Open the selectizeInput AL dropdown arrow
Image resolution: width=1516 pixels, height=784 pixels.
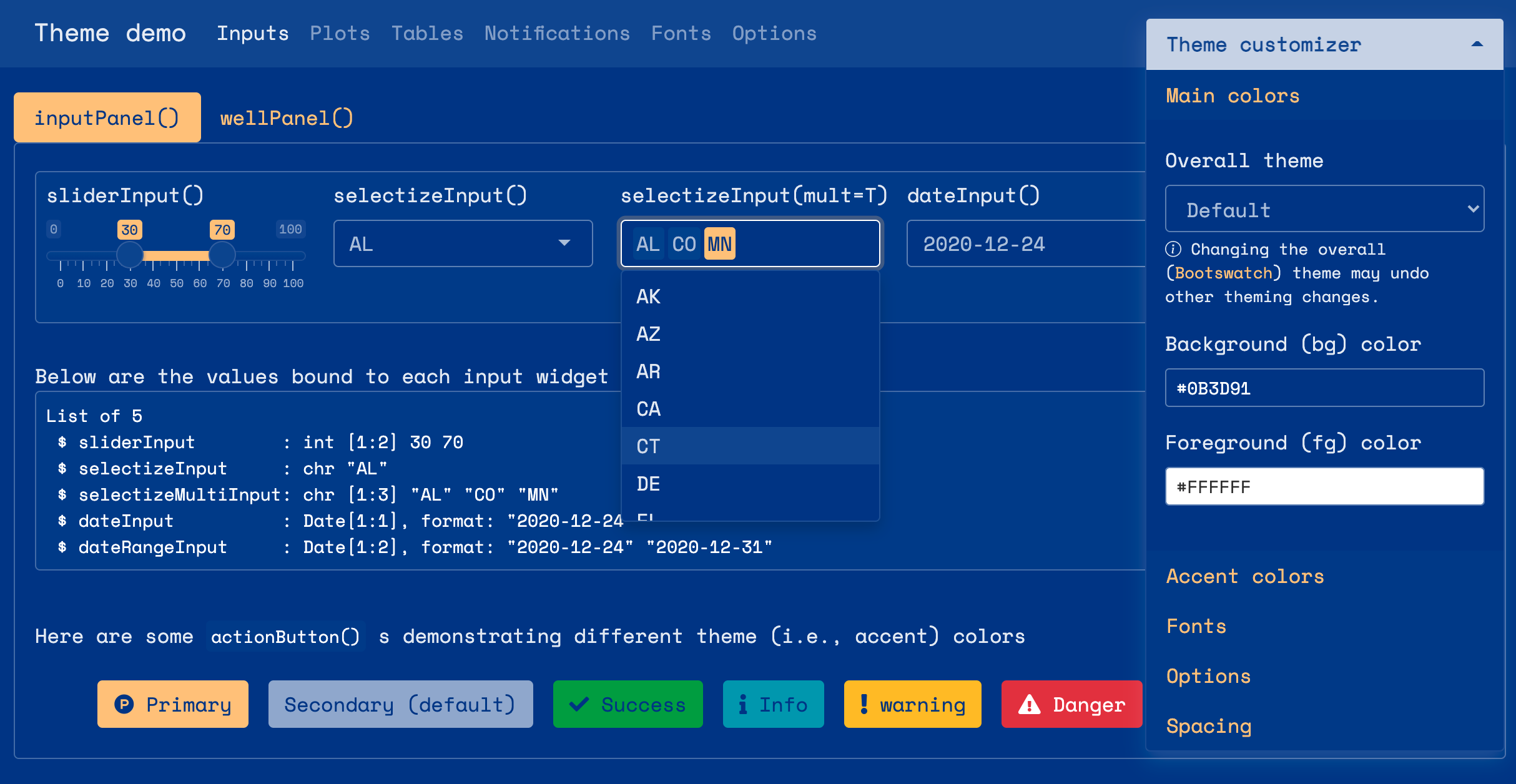click(564, 243)
